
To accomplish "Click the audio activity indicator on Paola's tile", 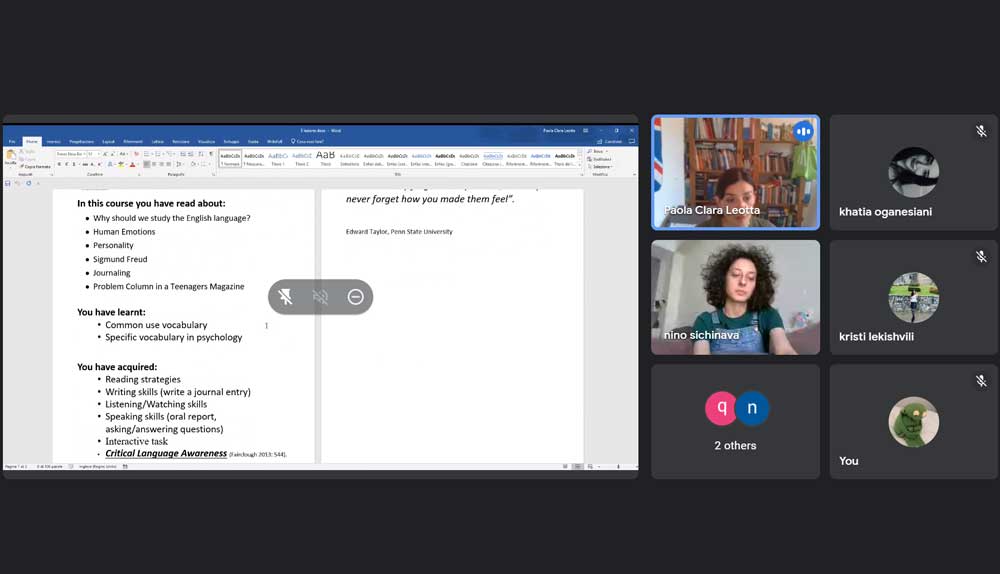I will point(803,132).
